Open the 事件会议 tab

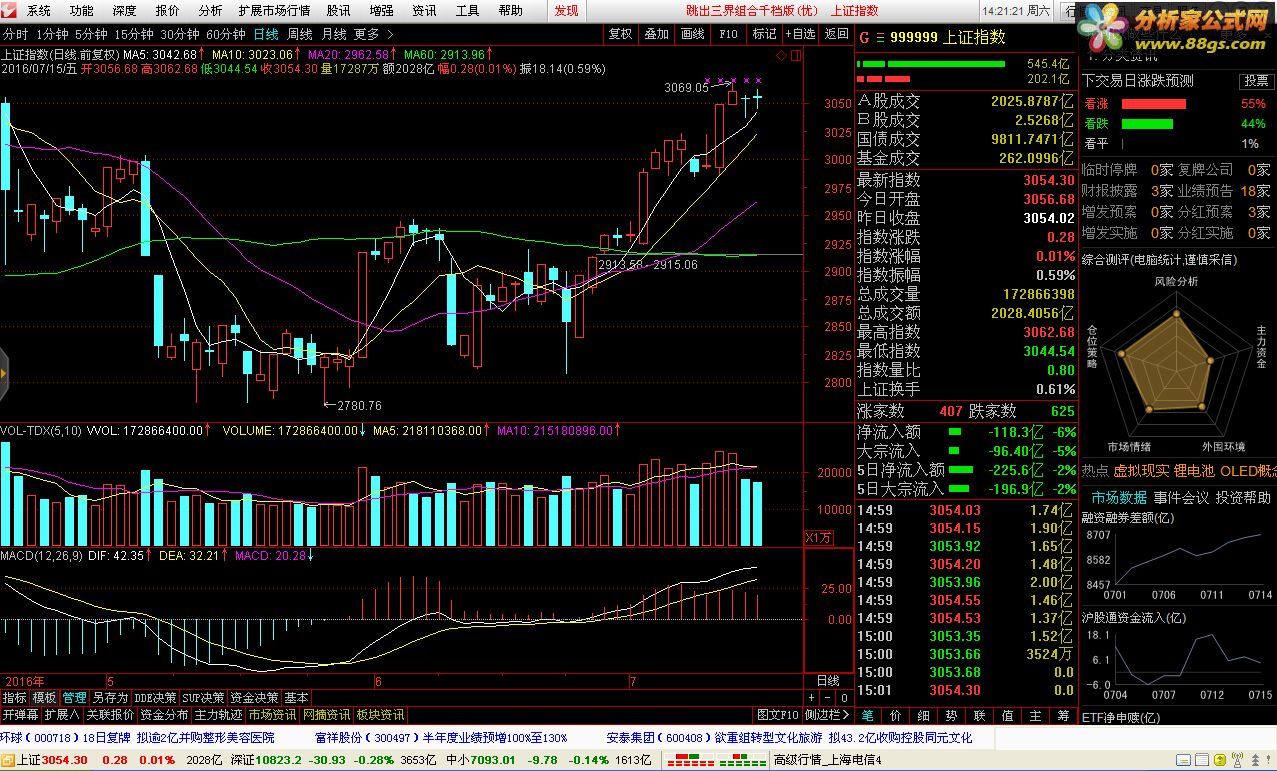click(1181, 498)
